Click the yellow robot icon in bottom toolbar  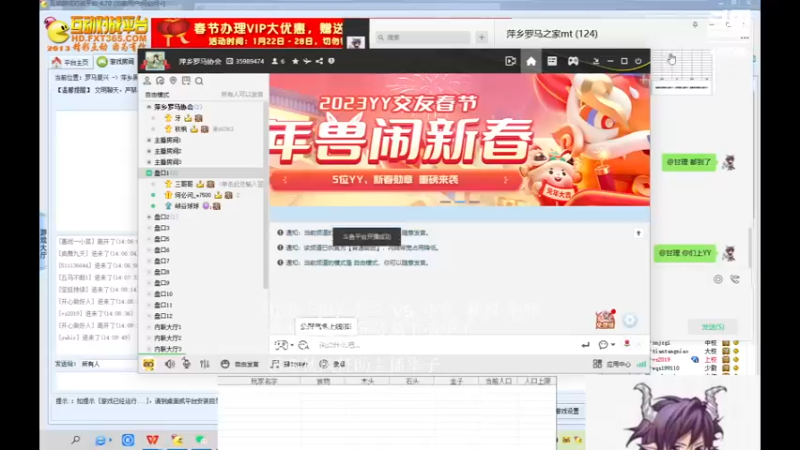[148, 364]
